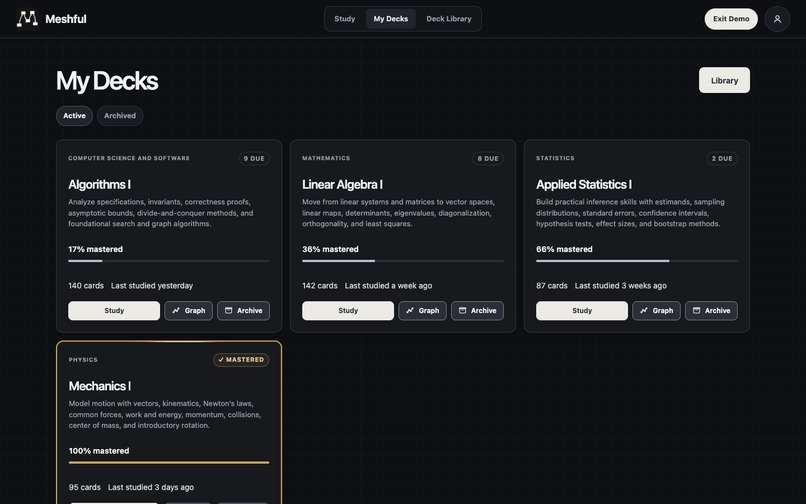This screenshot has width=806, height=504.
Task: Click Last studied 3 days ago text
Action: (x=151, y=488)
